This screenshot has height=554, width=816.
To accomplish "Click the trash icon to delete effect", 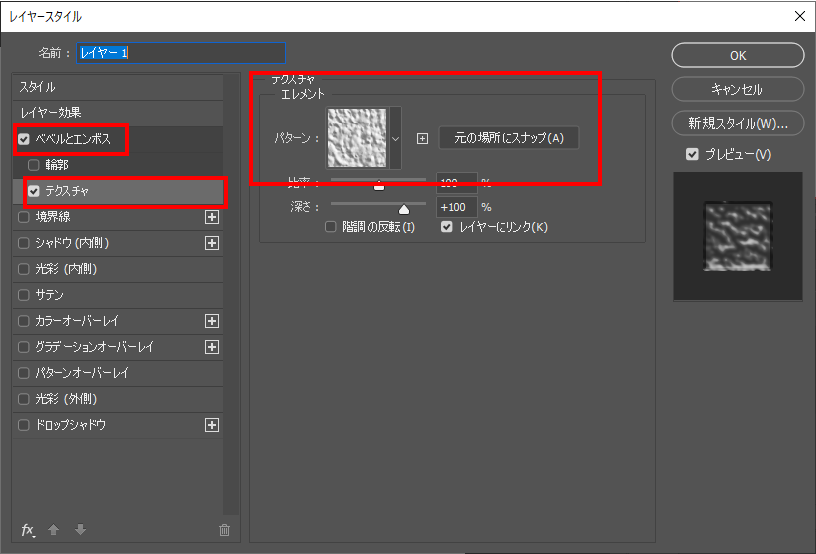I will [224, 530].
